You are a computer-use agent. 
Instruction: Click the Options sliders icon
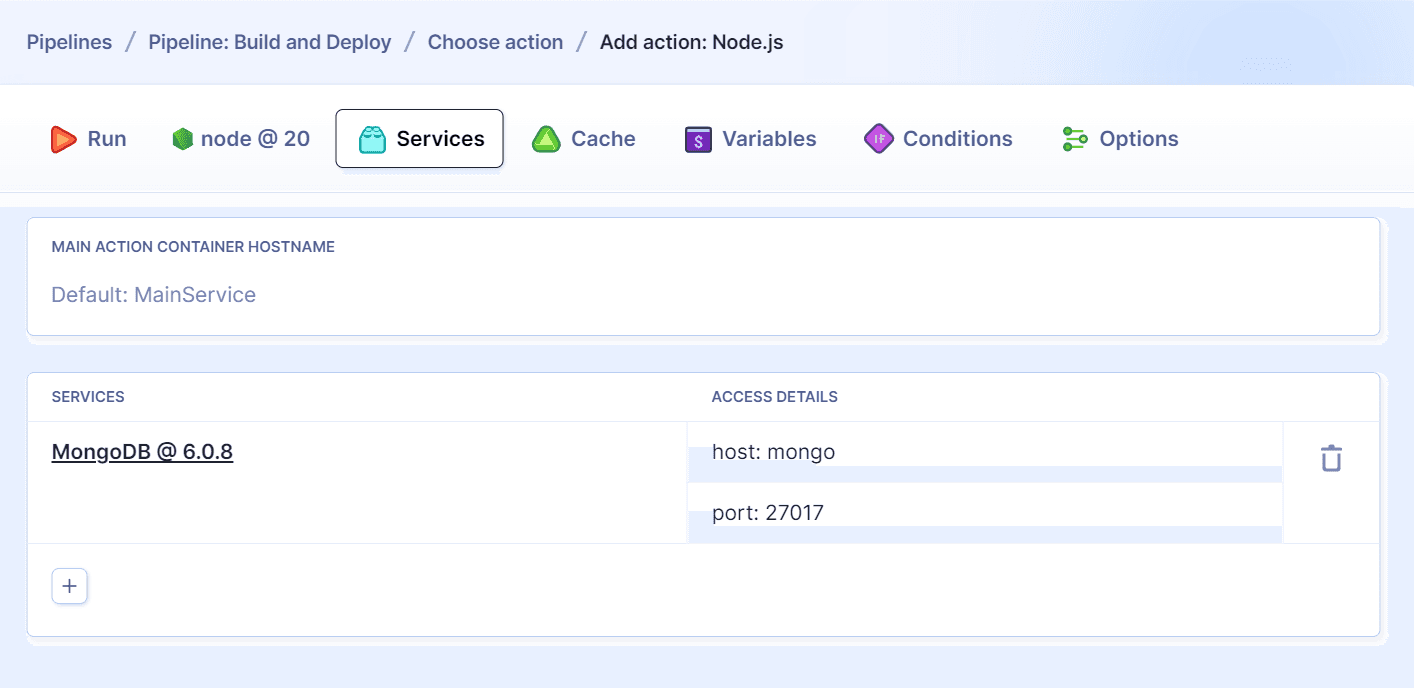coord(1074,139)
